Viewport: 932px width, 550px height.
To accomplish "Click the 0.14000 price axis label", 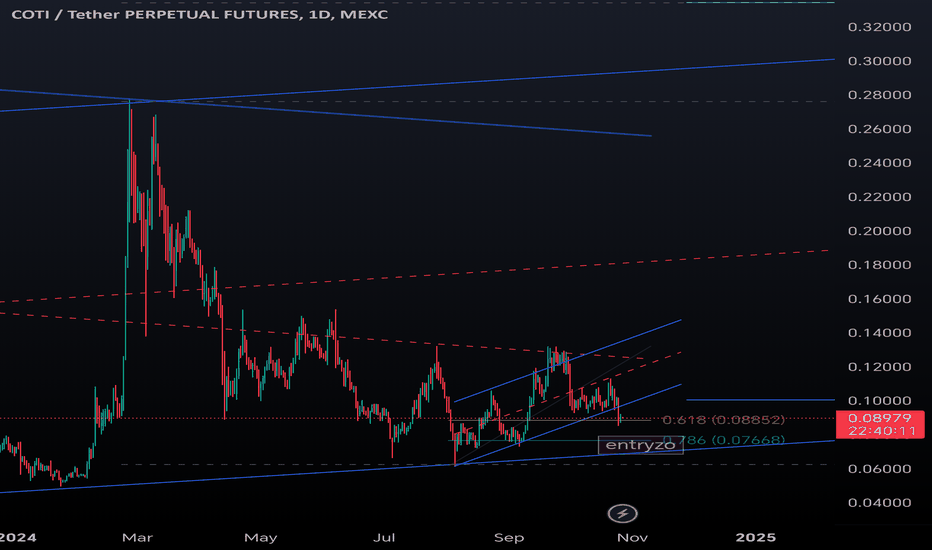I will pos(880,332).
